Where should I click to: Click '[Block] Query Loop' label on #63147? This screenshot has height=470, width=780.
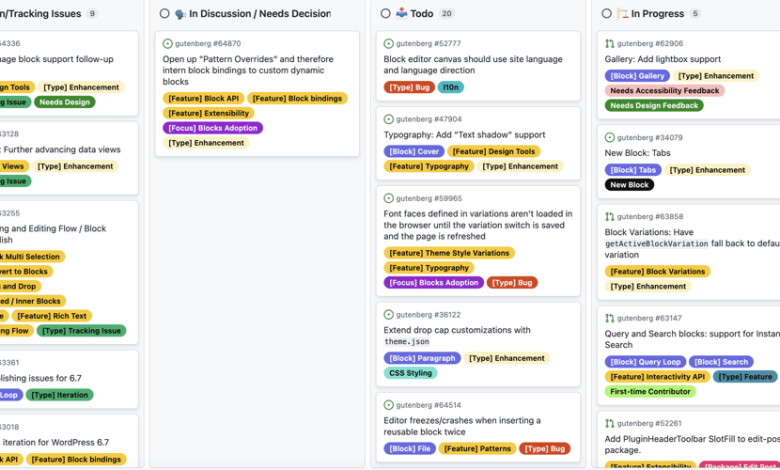point(645,362)
